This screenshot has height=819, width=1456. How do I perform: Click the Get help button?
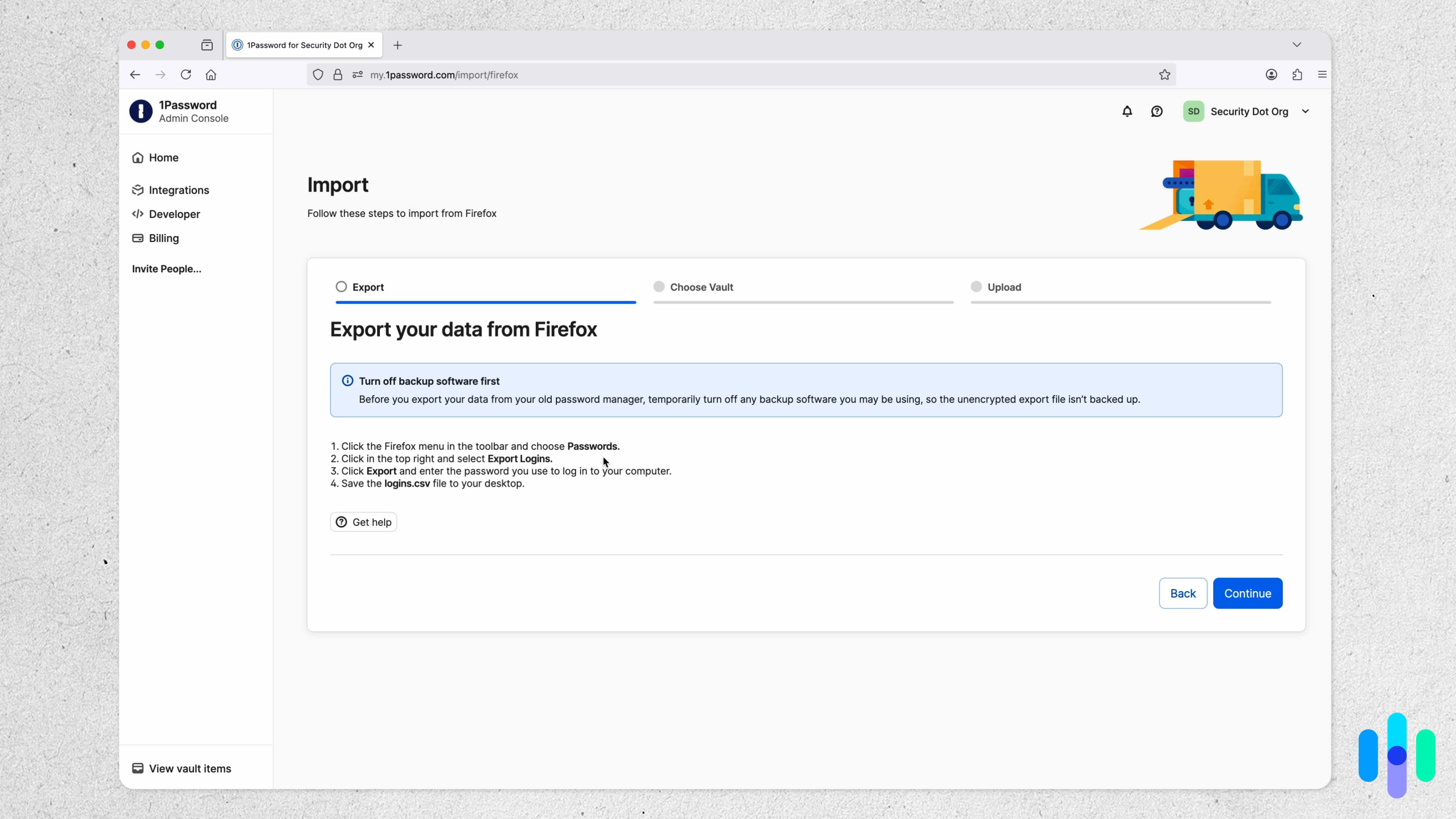pos(364,521)
